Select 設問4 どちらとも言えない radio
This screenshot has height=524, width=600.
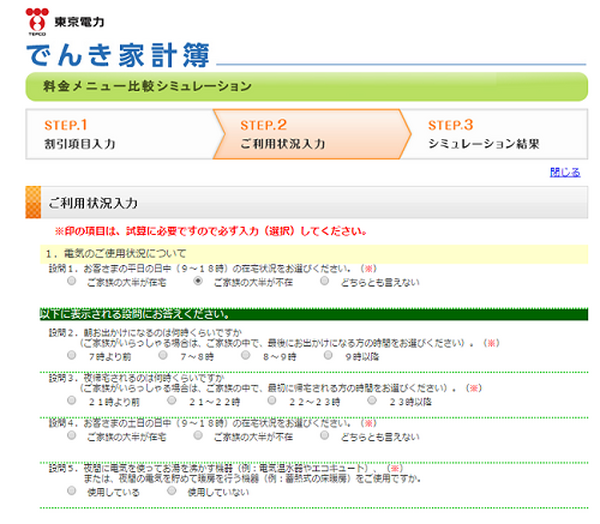[x=324, y=435]
